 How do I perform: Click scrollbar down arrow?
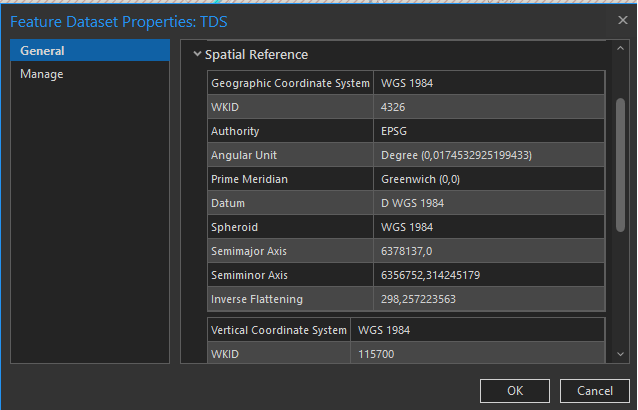pyautogui.click(x=620, y=353)
